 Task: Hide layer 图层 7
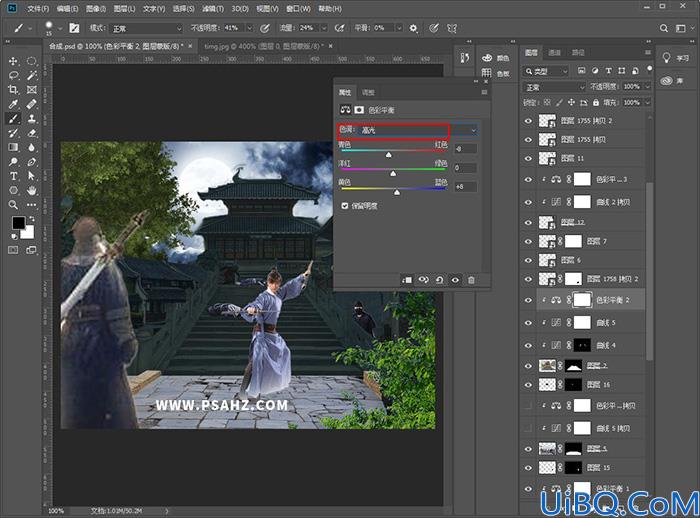(x=529, y=242)
